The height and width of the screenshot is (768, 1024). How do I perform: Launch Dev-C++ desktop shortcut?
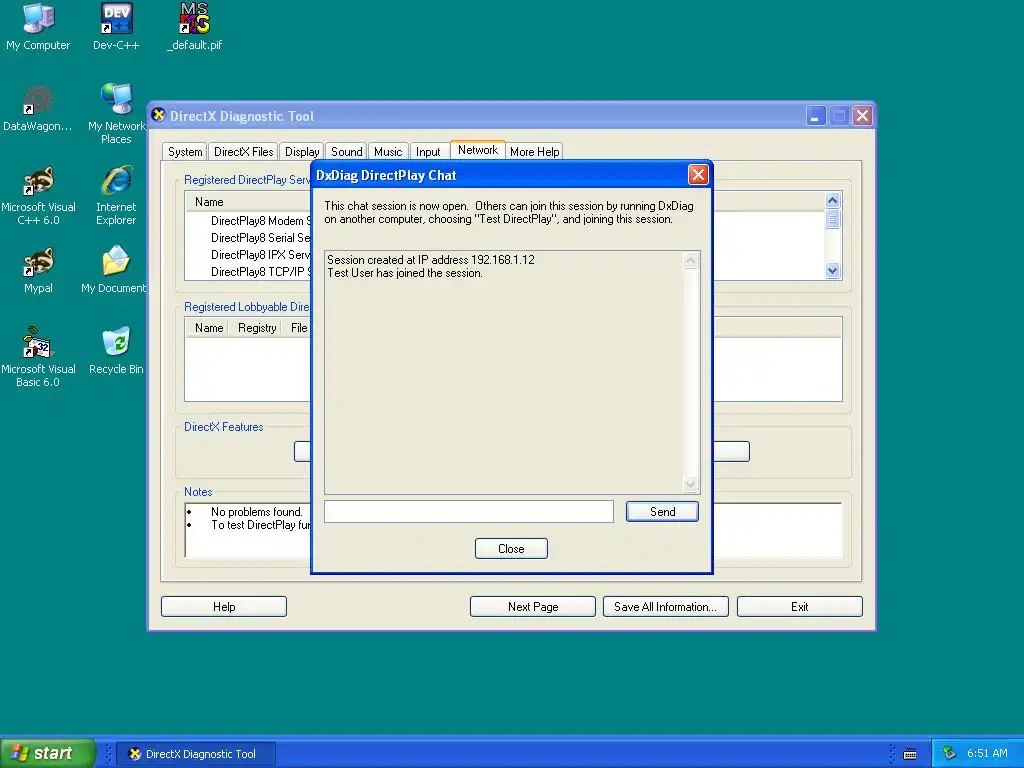pos(116,26)
